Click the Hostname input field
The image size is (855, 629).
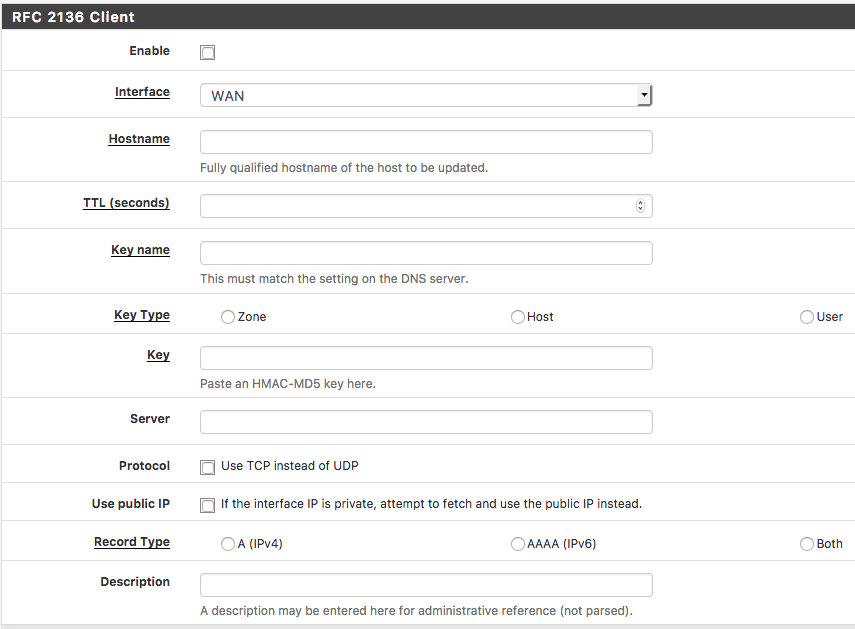point(426,142)
